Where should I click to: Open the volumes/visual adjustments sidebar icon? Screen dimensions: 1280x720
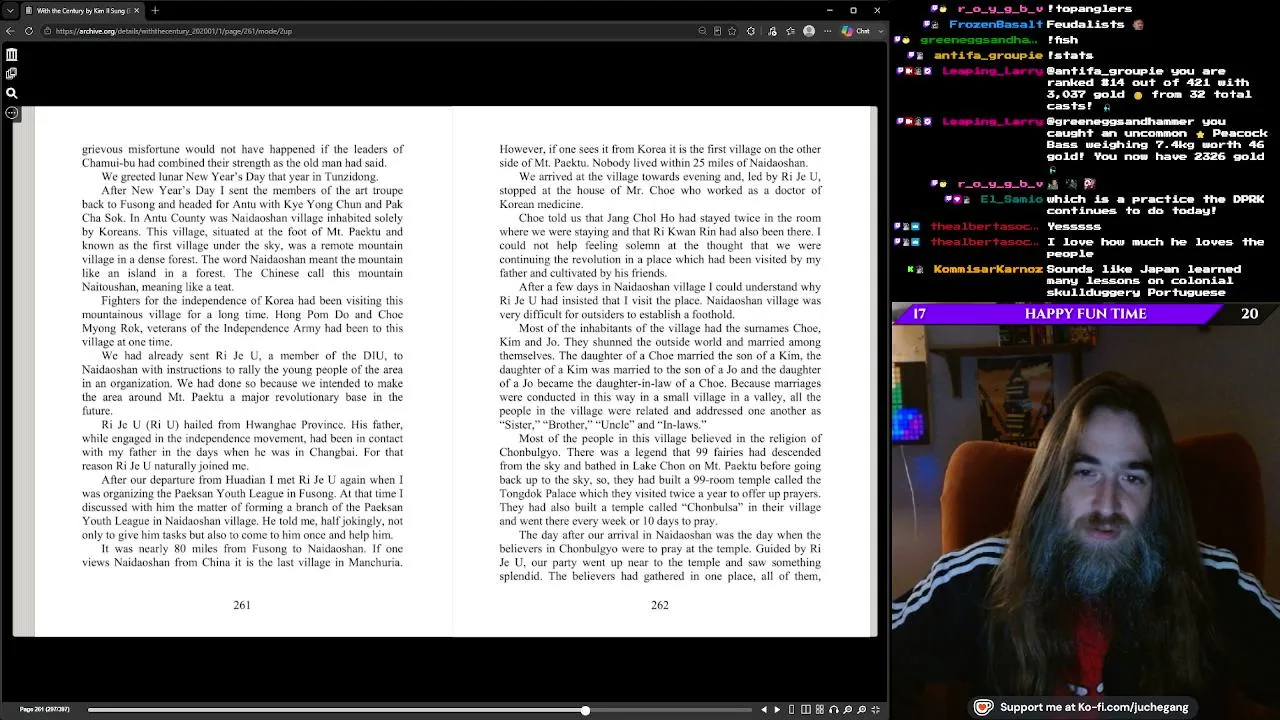(11, 74)
